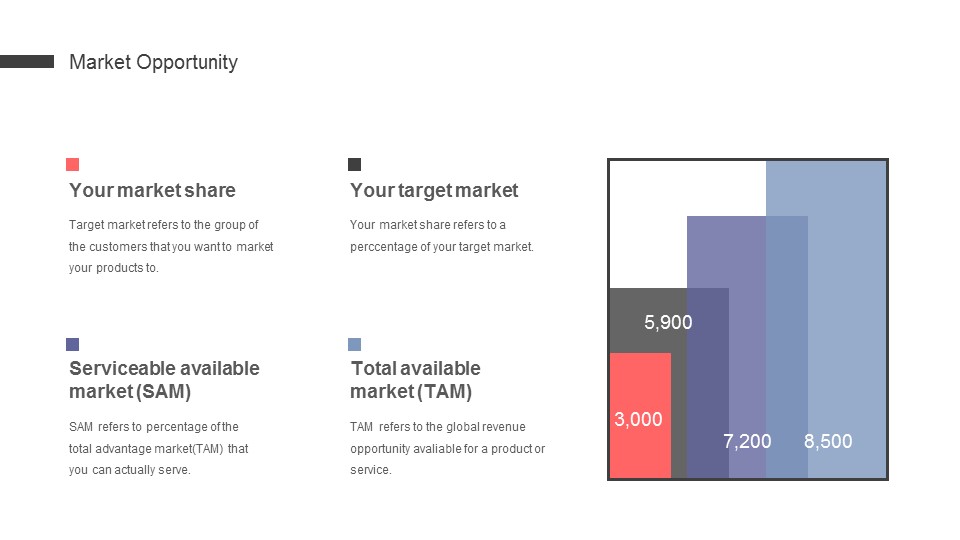Viewport: 960px width, 540px height.
Task: Click the Market Opportunity slide title
Action: point(153,62)
